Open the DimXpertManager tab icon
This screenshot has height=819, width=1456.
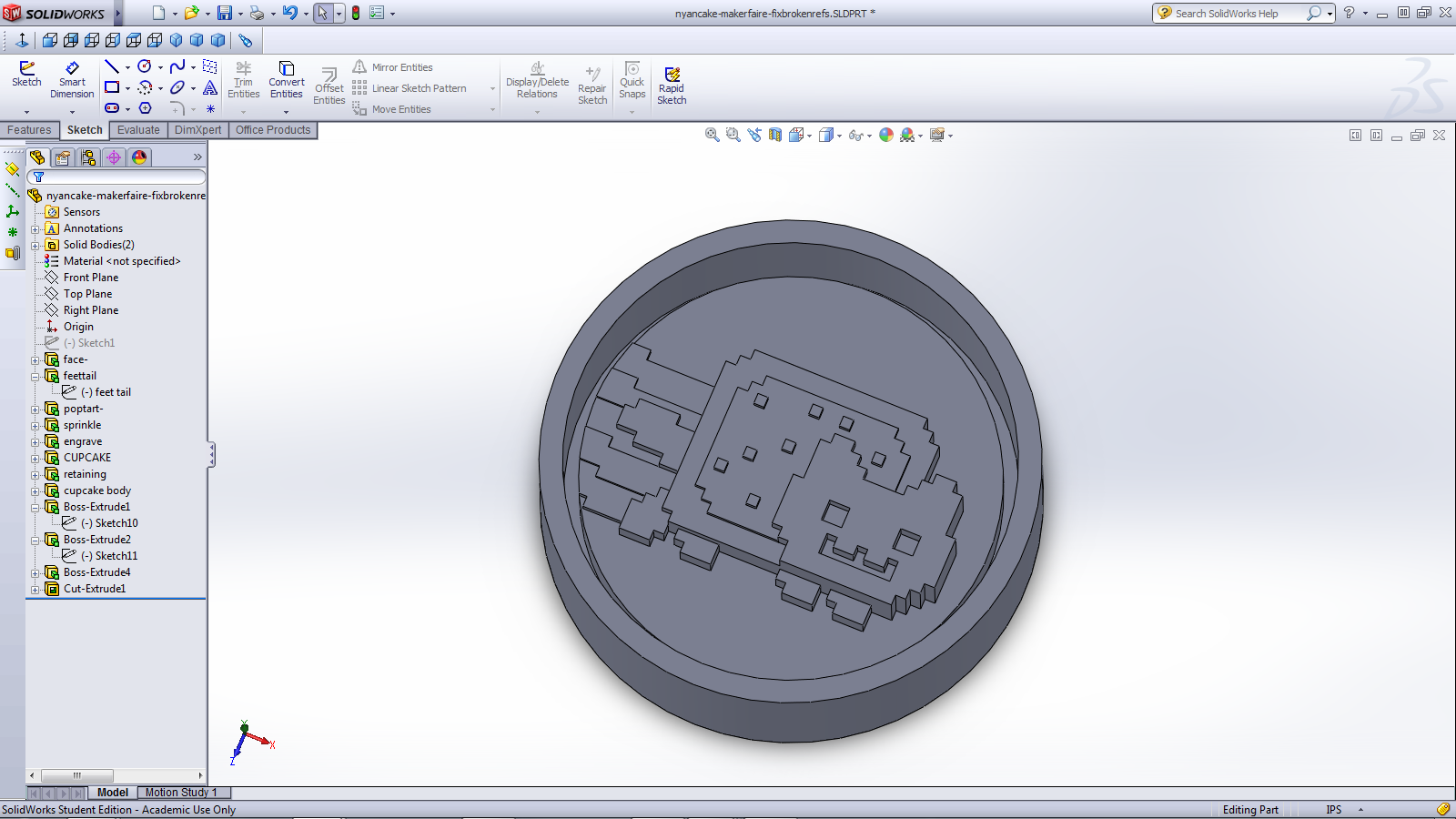point(114,157)
